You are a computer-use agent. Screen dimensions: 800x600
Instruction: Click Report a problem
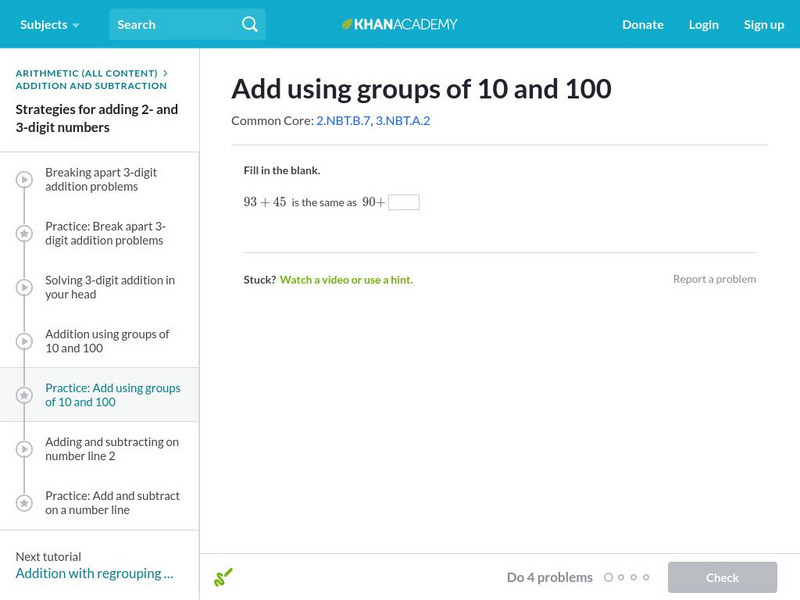coord(714,279)
